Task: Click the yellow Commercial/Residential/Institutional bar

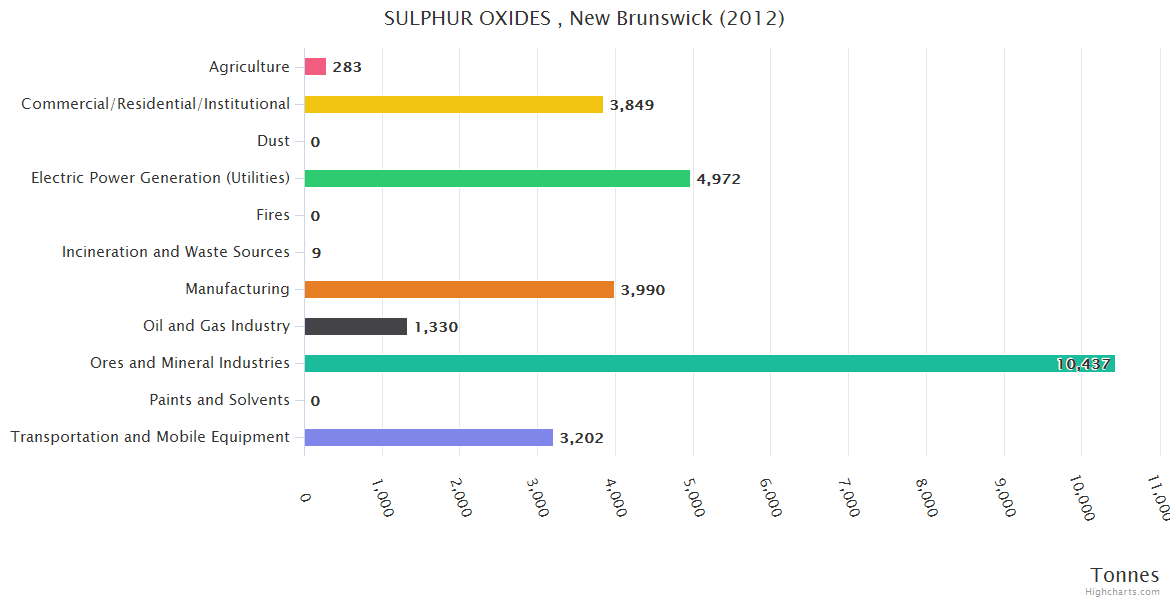Action: (453, 104)
